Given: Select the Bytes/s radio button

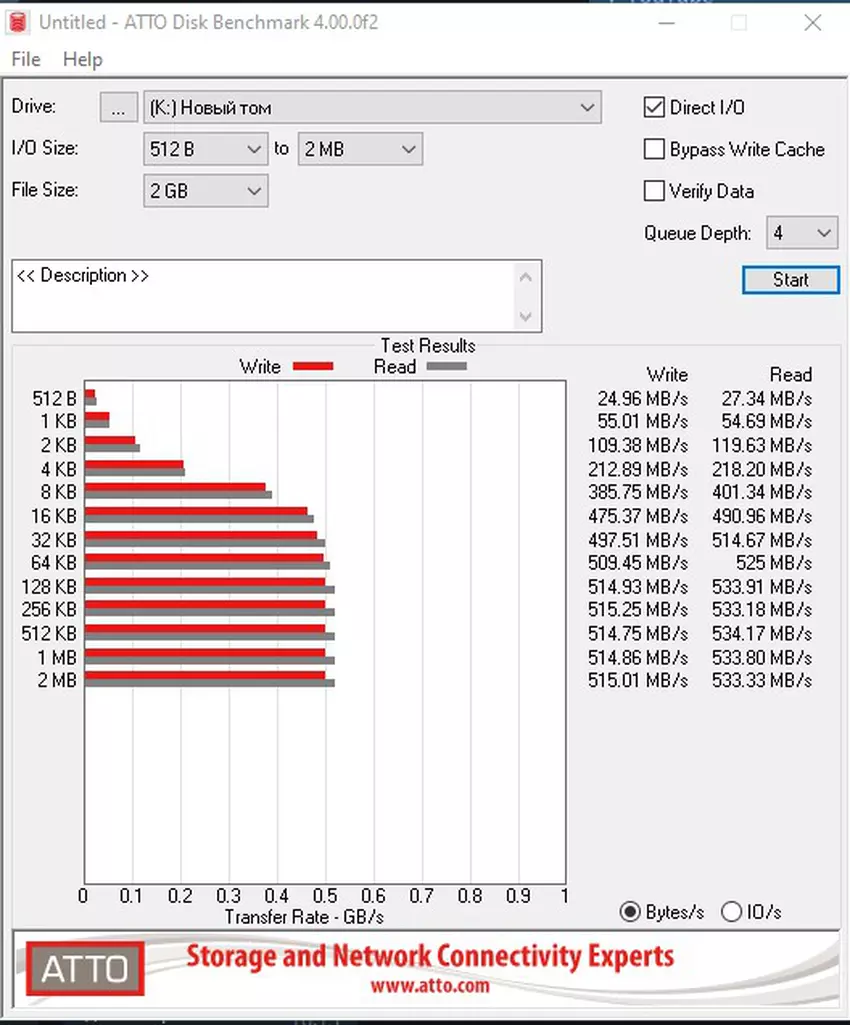Looking at the screenshot, I should (631, 912).
